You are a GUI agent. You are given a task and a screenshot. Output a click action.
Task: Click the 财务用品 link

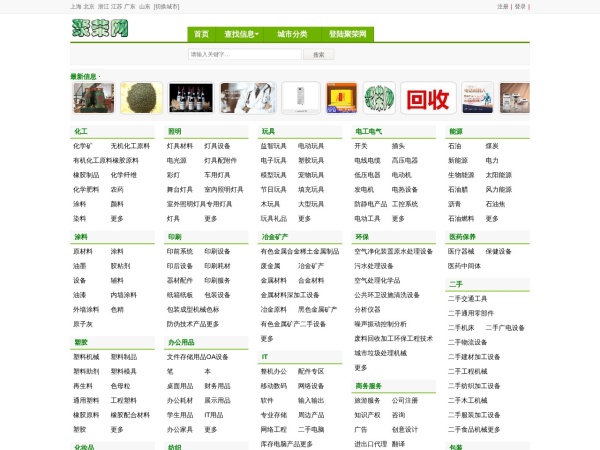[217, 386]
